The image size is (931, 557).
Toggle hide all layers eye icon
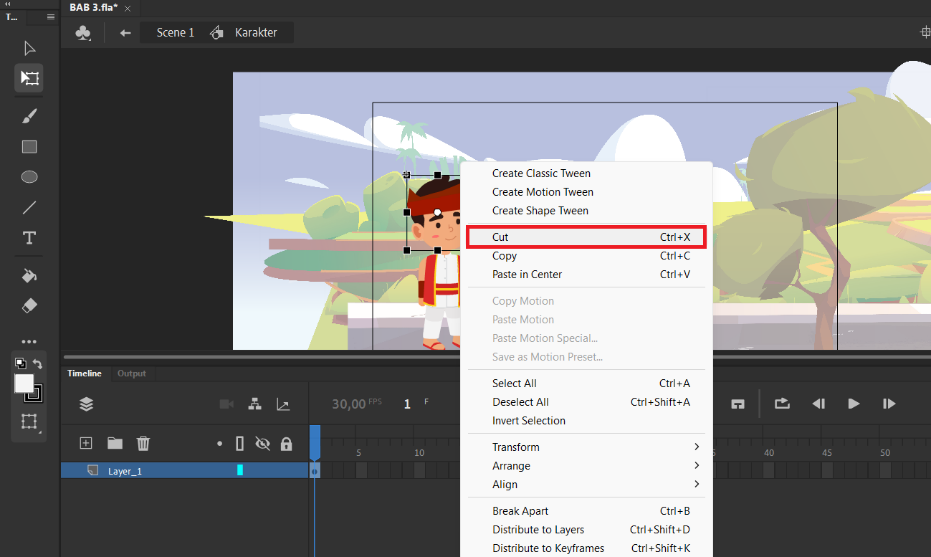click(x=262, y=444)
